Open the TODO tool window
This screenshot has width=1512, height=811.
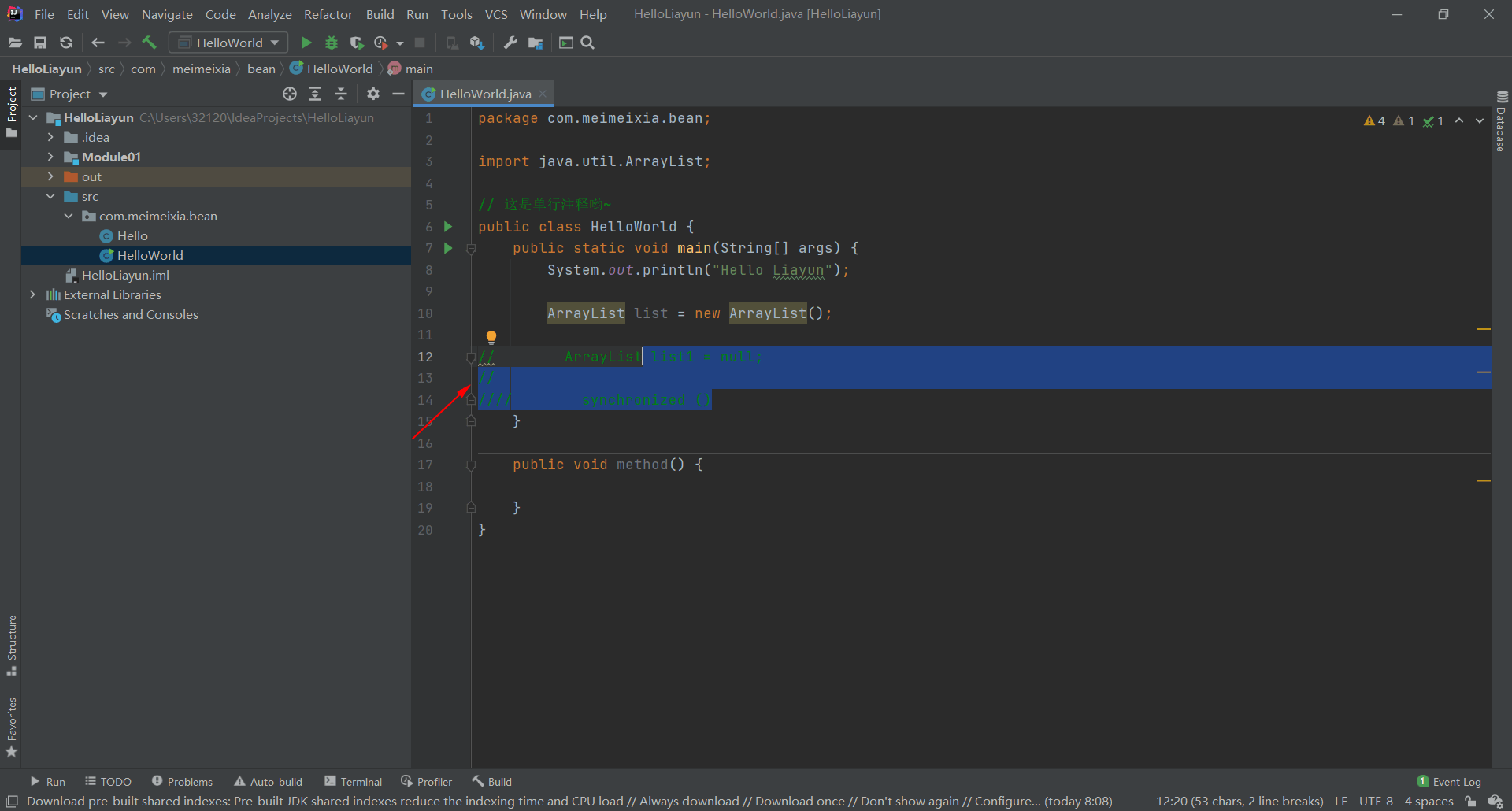(109, 782)
